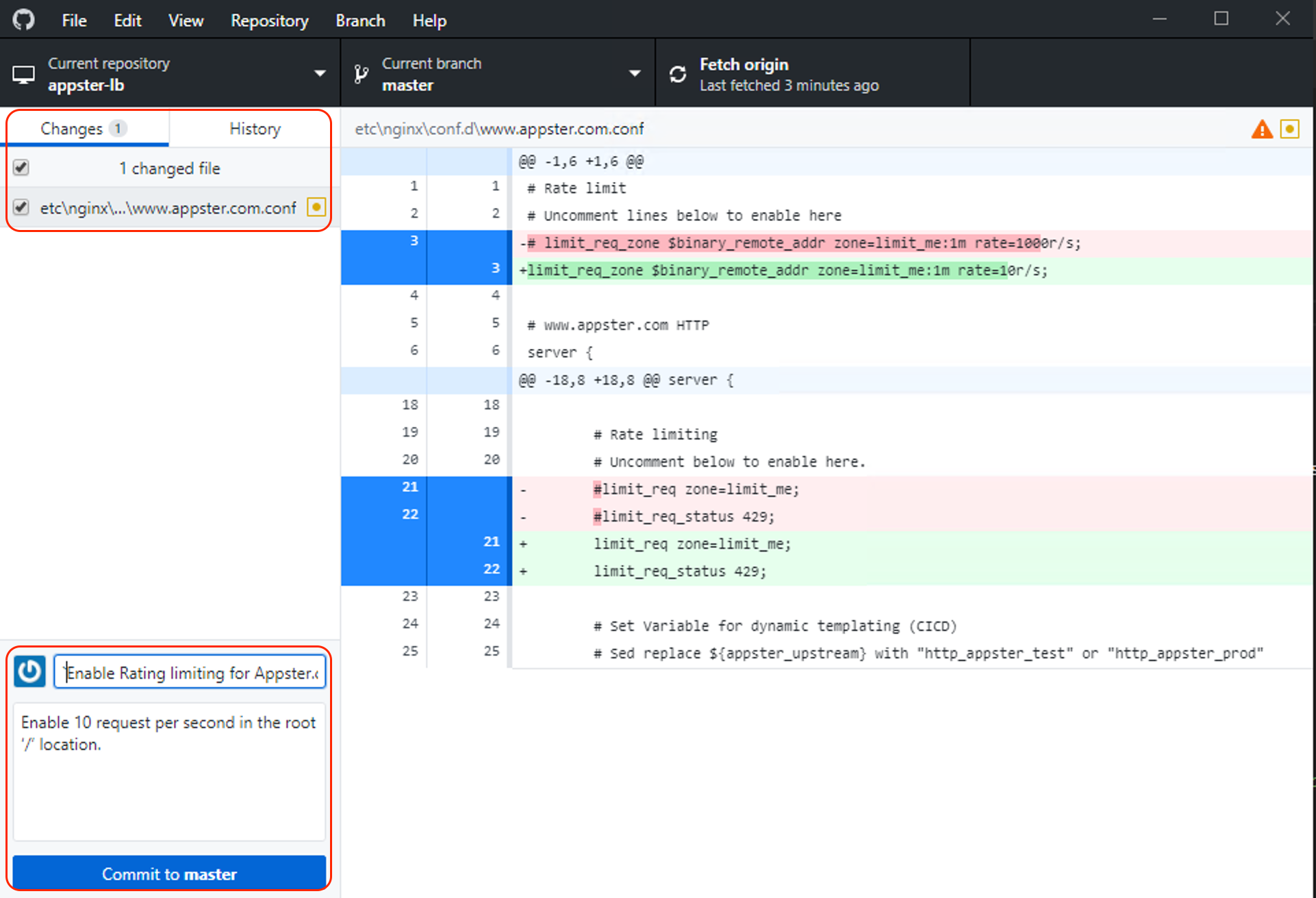Screen dimensions: 1316x898
Task: Open the Help menu
Action: pos(429,21)
